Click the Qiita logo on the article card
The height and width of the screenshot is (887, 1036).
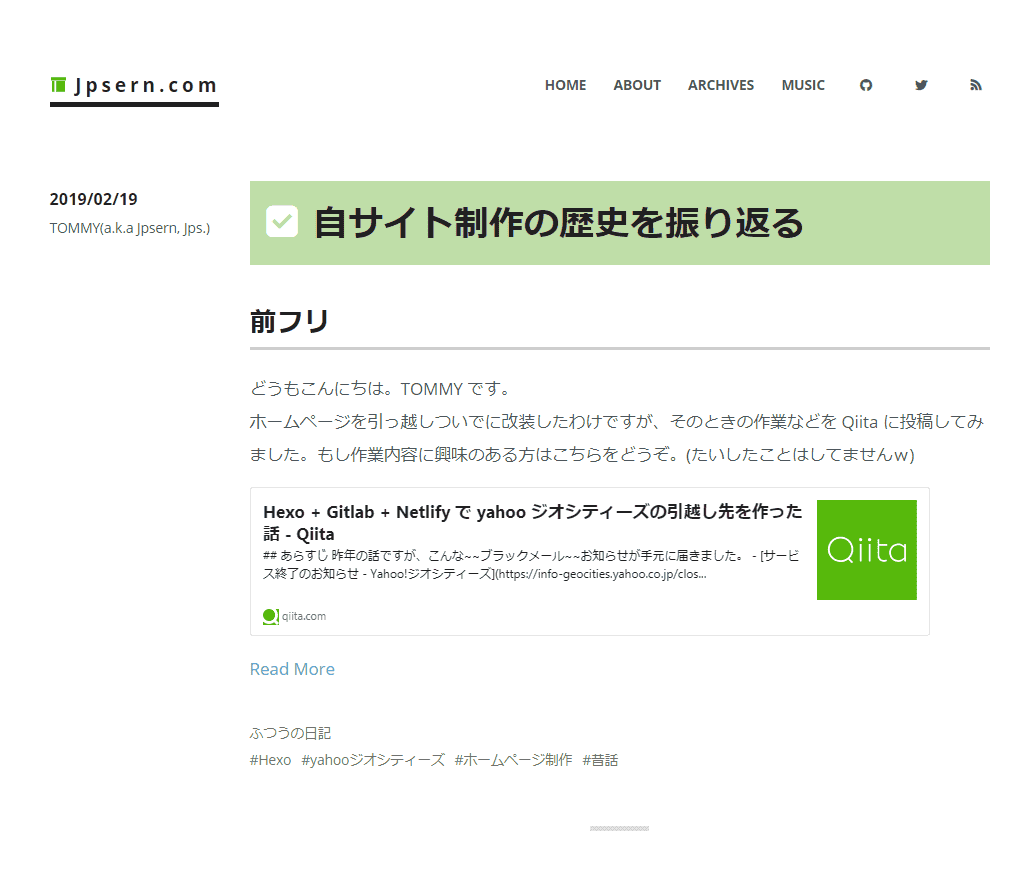tap(866, 550)
